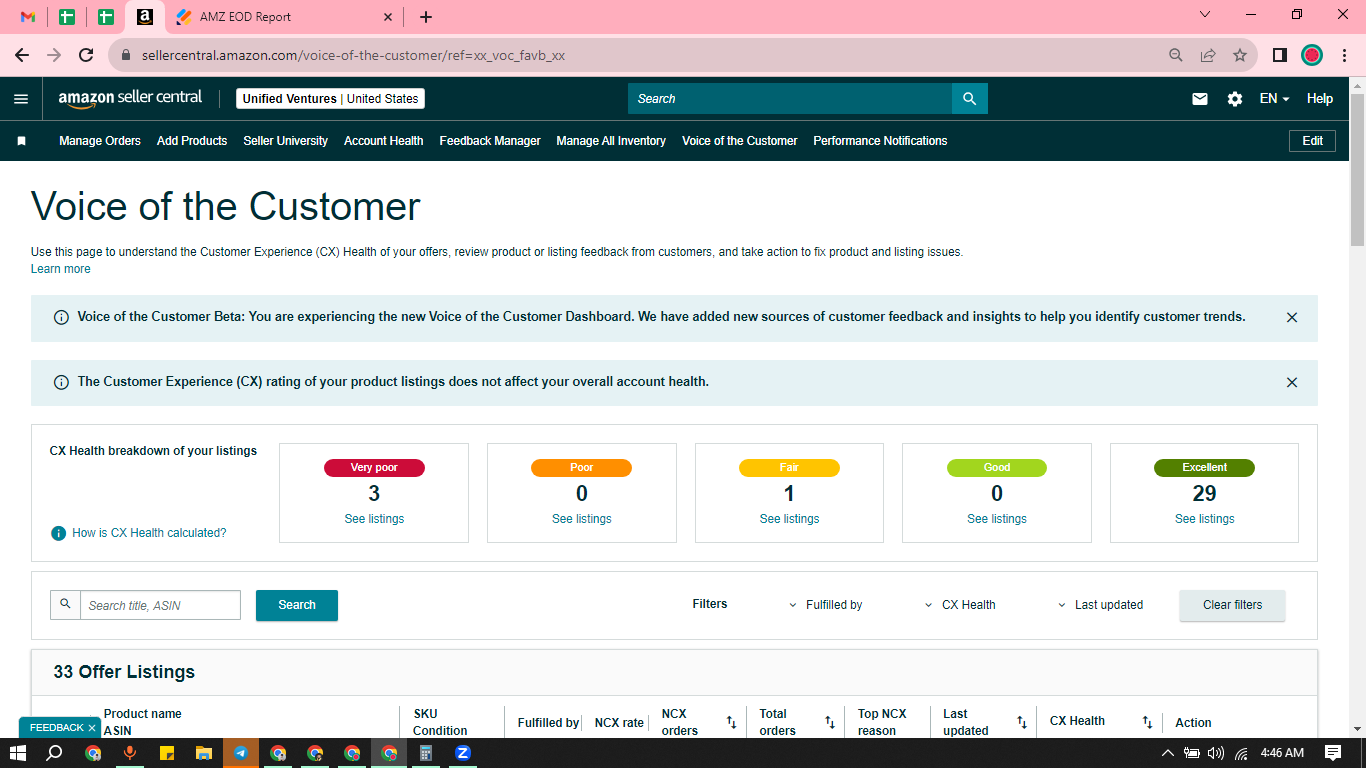Open Voice of the Customer nav link

coord(740,141)
